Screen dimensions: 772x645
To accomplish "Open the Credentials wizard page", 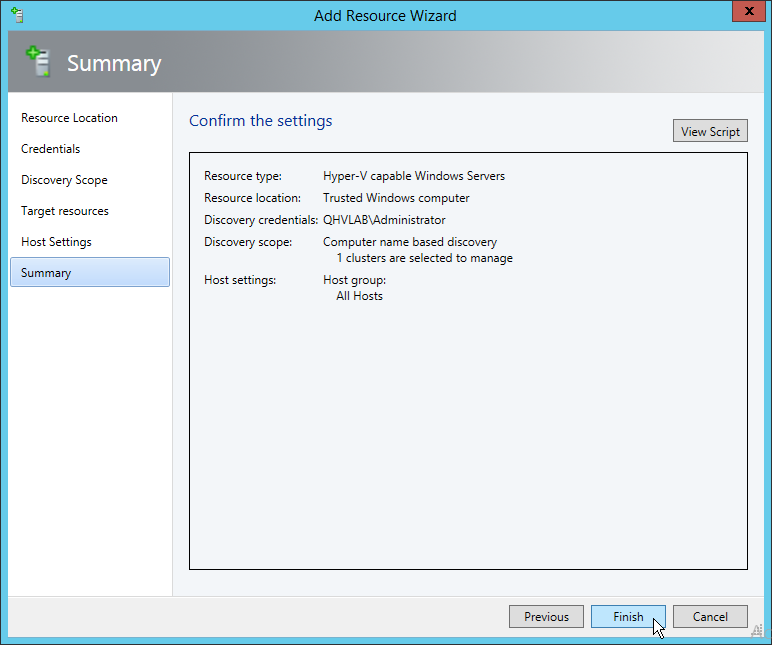I will pos(50,149).
